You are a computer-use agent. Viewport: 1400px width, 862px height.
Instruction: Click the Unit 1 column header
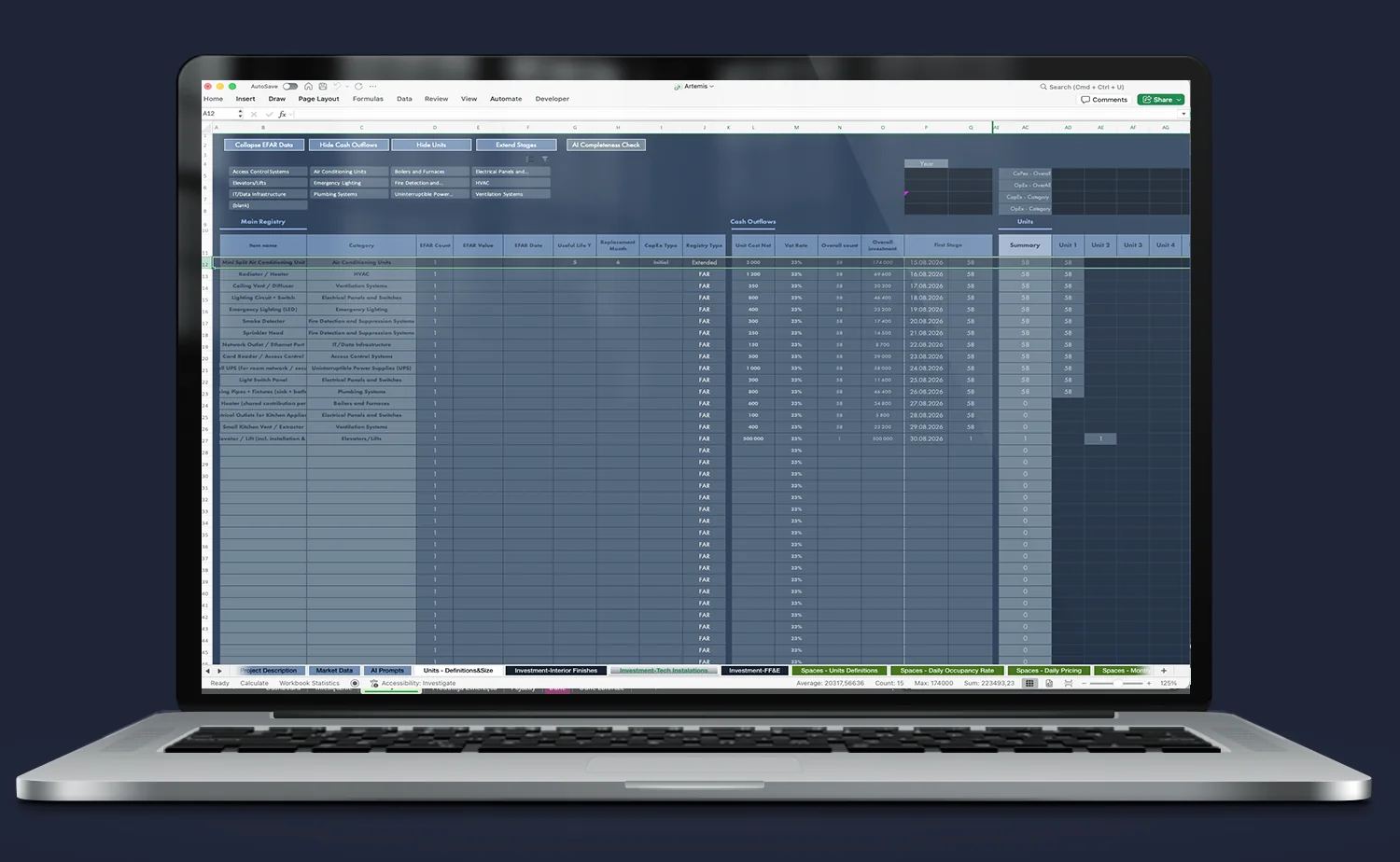(x=1068, y=245)
